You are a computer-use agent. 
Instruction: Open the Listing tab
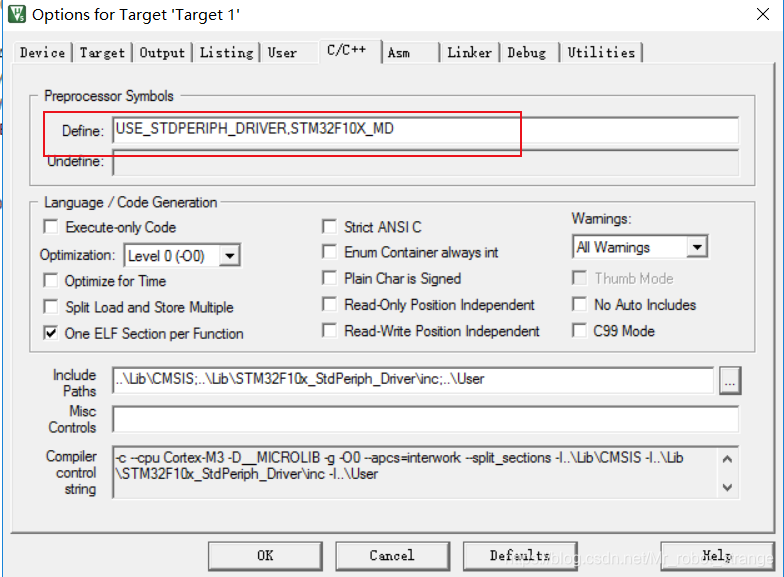(226, 52)
